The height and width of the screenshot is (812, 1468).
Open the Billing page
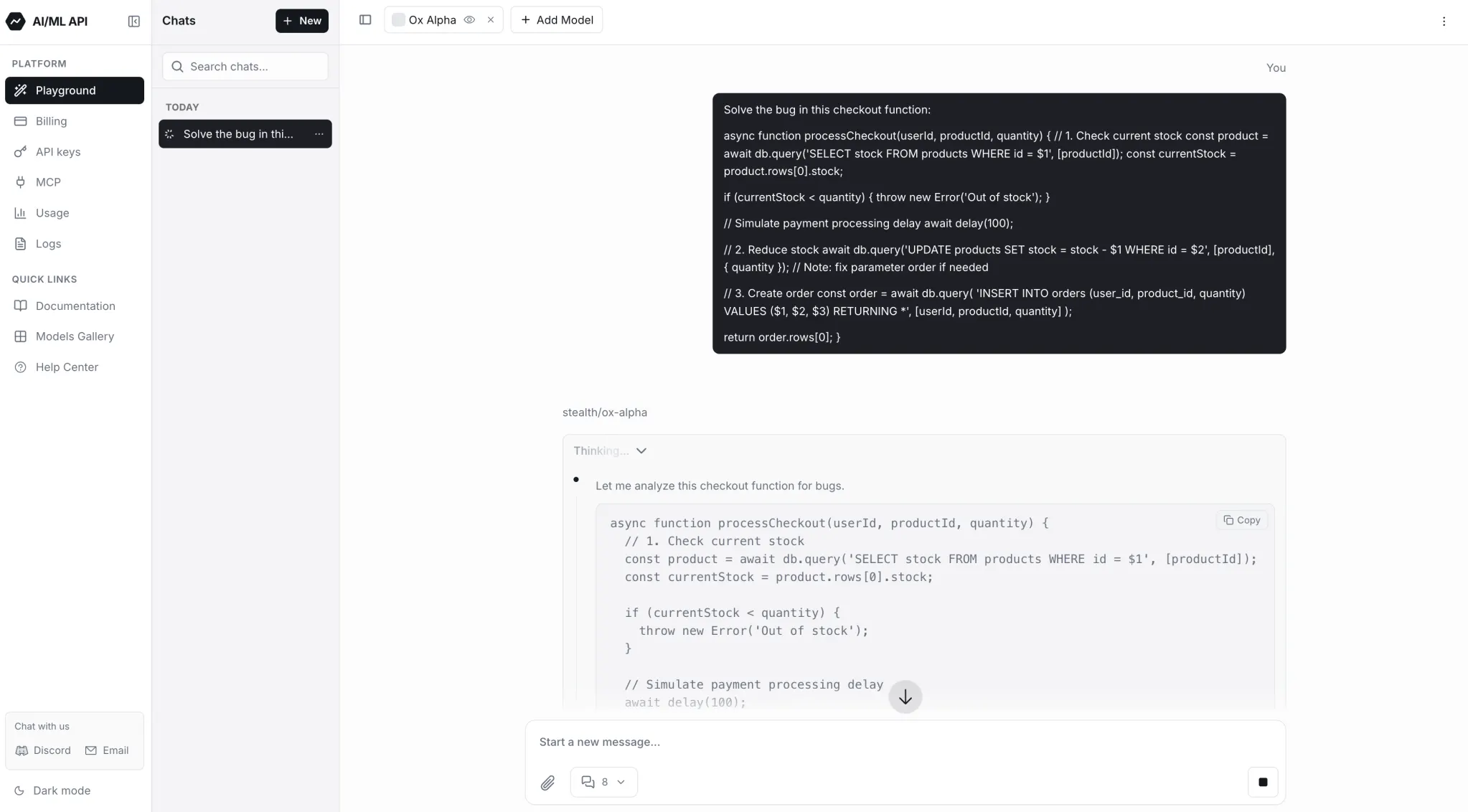[x=75, y=121]
